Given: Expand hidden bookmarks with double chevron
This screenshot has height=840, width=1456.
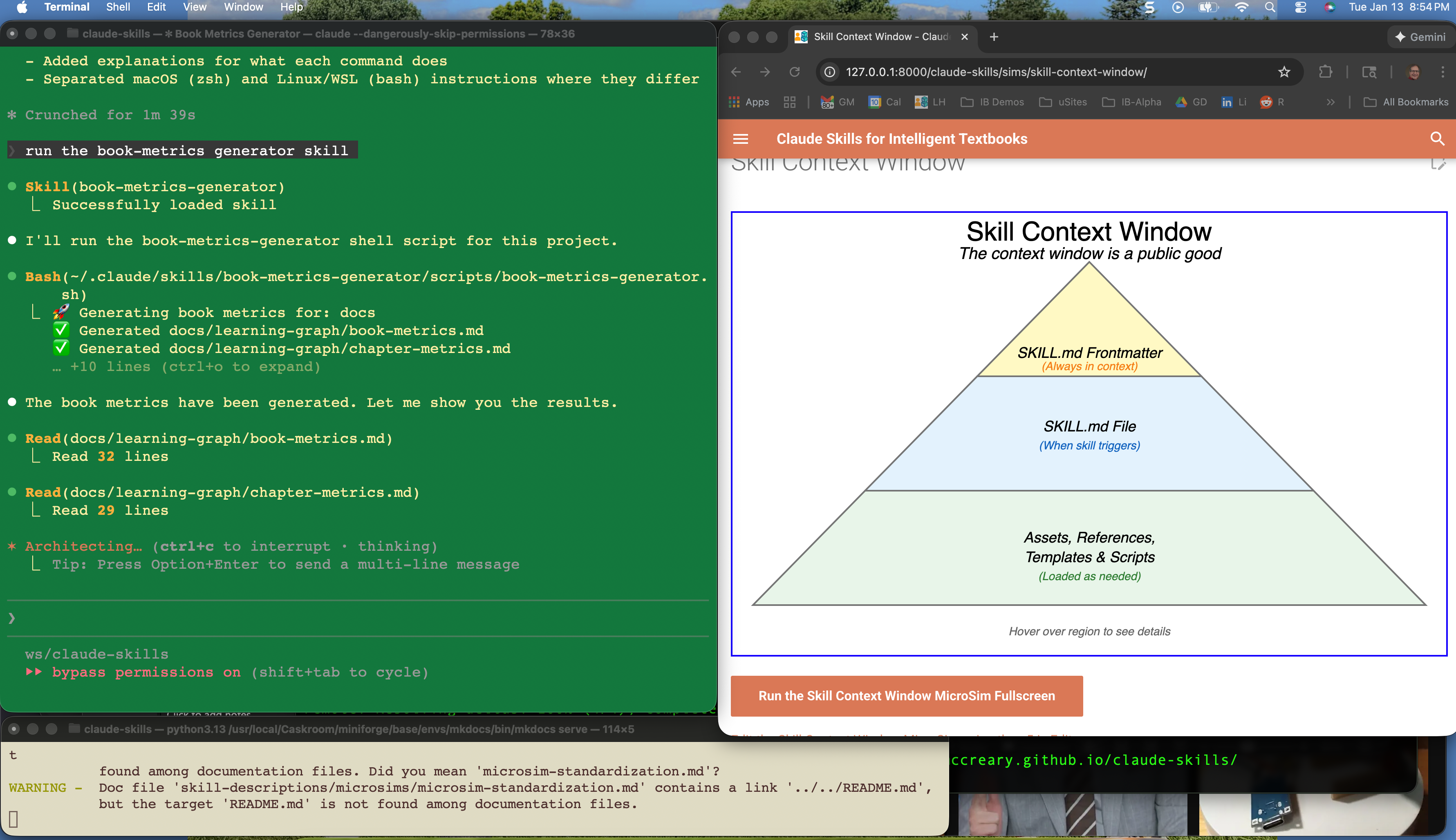Looking at the screenshot, I should [x=1331, y=102].
